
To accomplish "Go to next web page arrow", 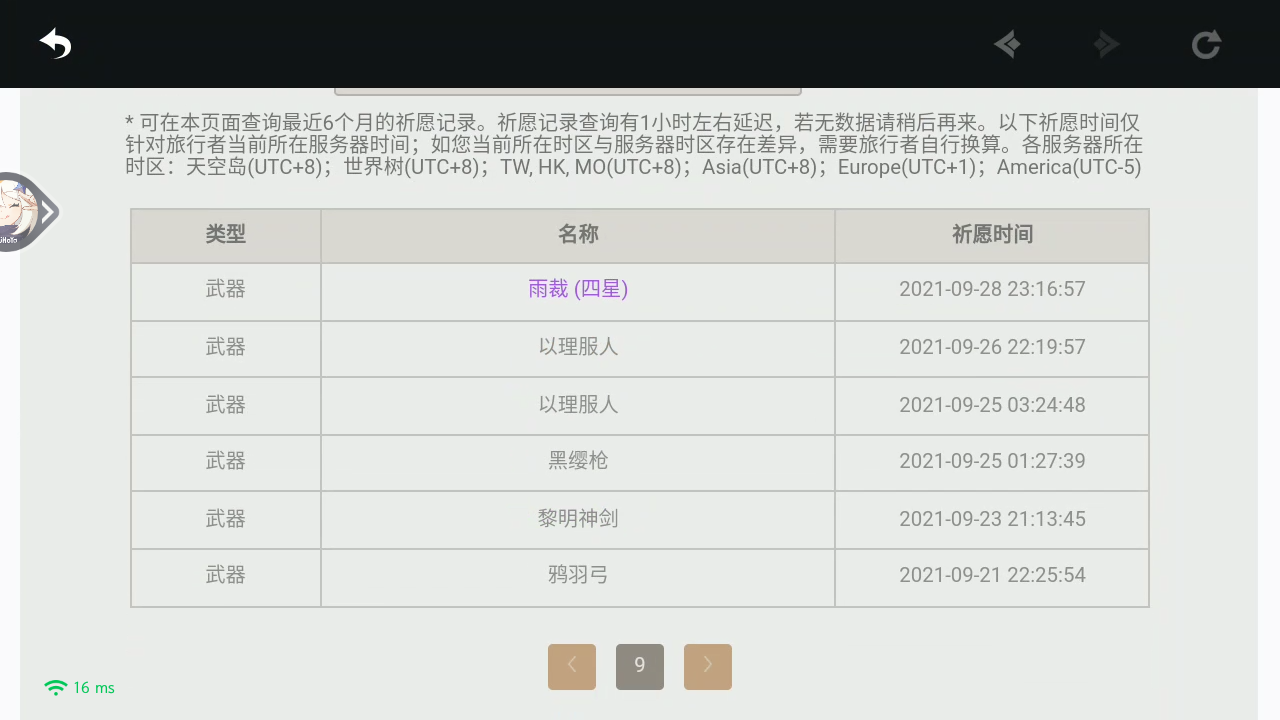I will (x=1106, y=44).
